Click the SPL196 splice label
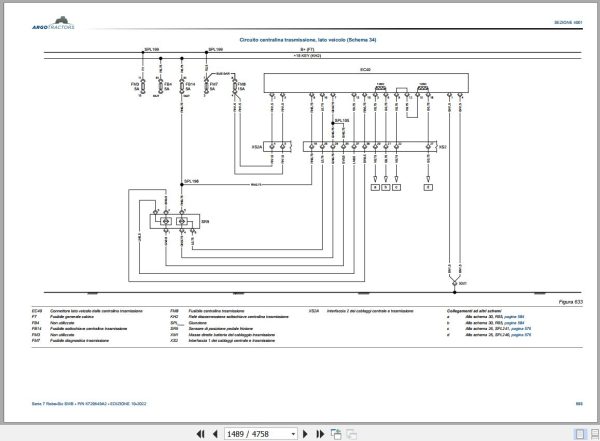Image resolution: width=600 pixels, height=441 pixels. [191, 181]
